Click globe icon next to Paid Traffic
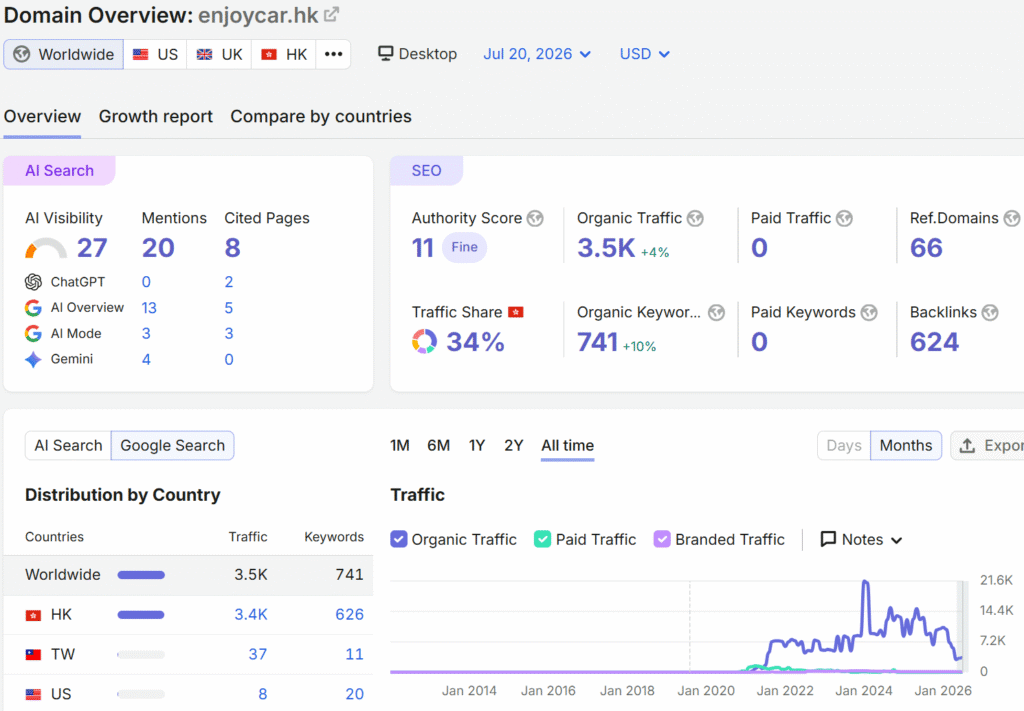This screenshot has width=1024, height=711. pos(844,218)
